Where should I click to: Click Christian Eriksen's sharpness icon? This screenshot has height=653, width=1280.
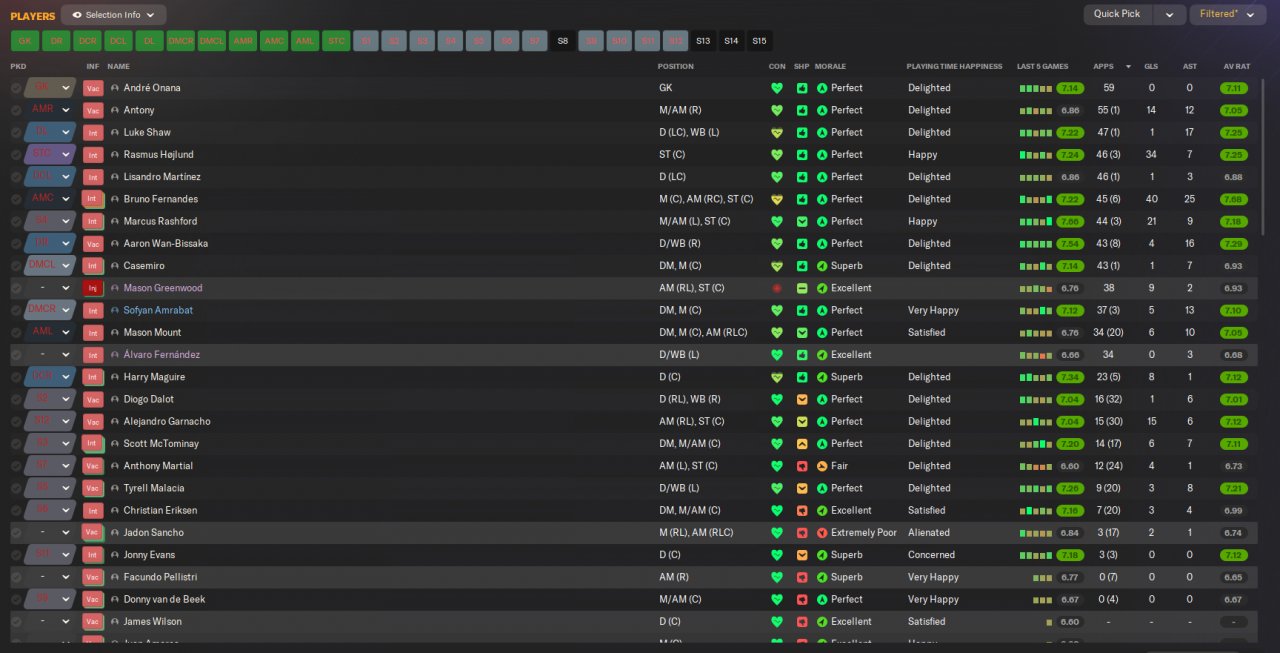[802, 510]
